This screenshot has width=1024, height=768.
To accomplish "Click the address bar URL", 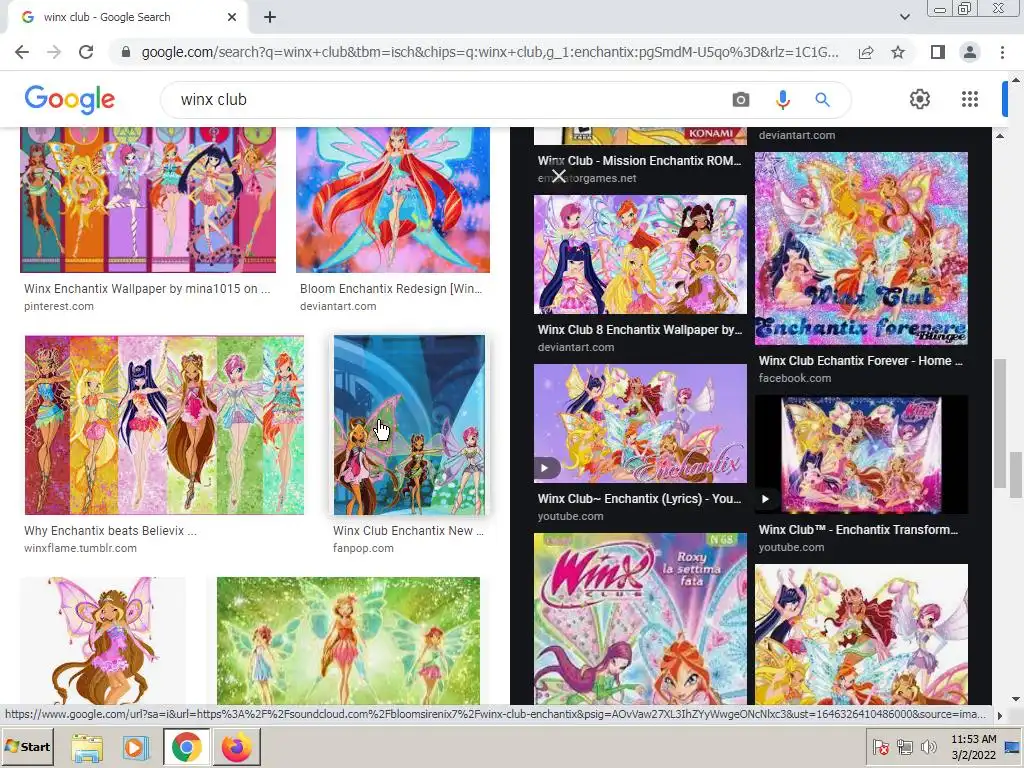I will (x=490, y=52).
